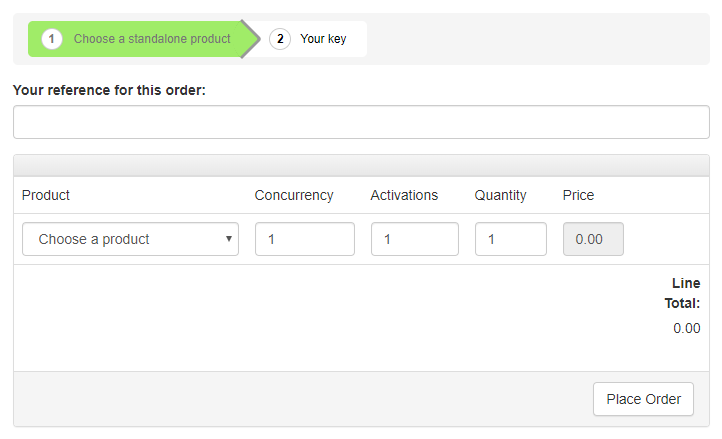
Task: Select the 'Choose a standalone product' step
Action: tap(152, 39)
